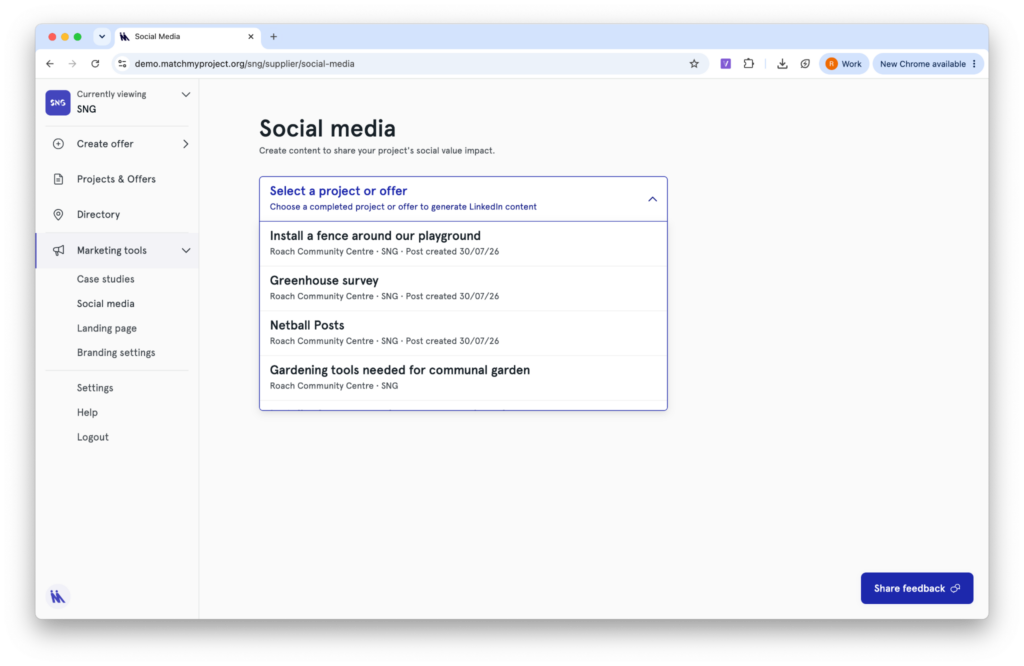Click the Logout link in sidebar

coord(93,437)
